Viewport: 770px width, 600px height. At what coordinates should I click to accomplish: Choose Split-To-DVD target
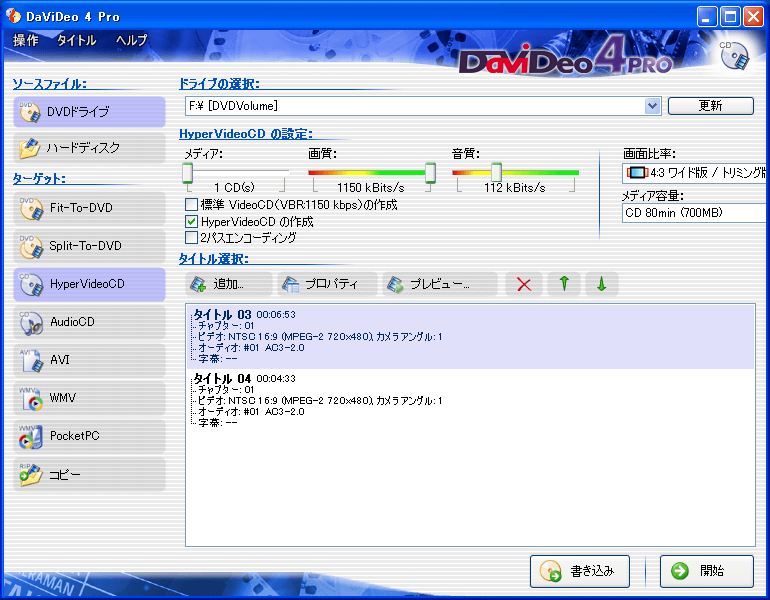click(89, 245)
